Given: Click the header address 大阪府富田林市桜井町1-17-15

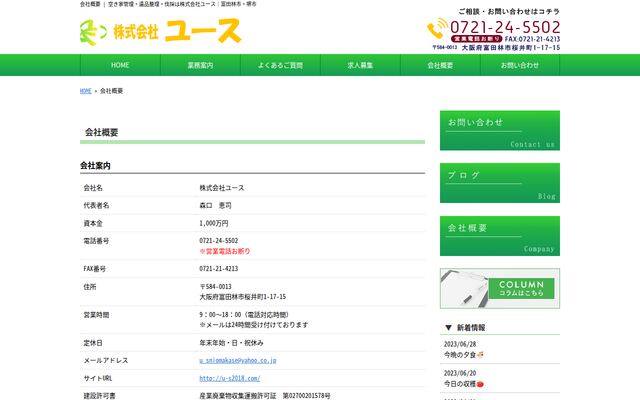Looking at the screenshot, I should click(511, 48).
